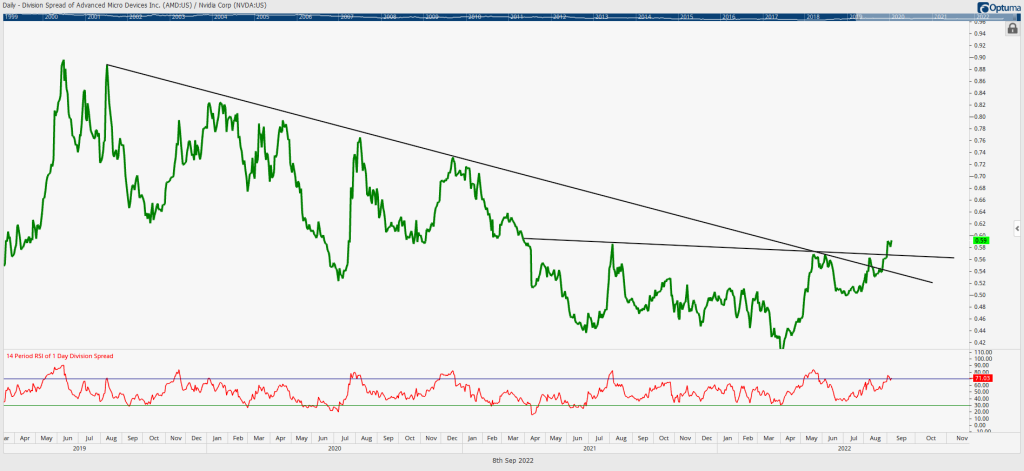Click the '14 Period RSI of 1 Day Division Spread' label
The image size is (1024, 471).
point(59,356)
